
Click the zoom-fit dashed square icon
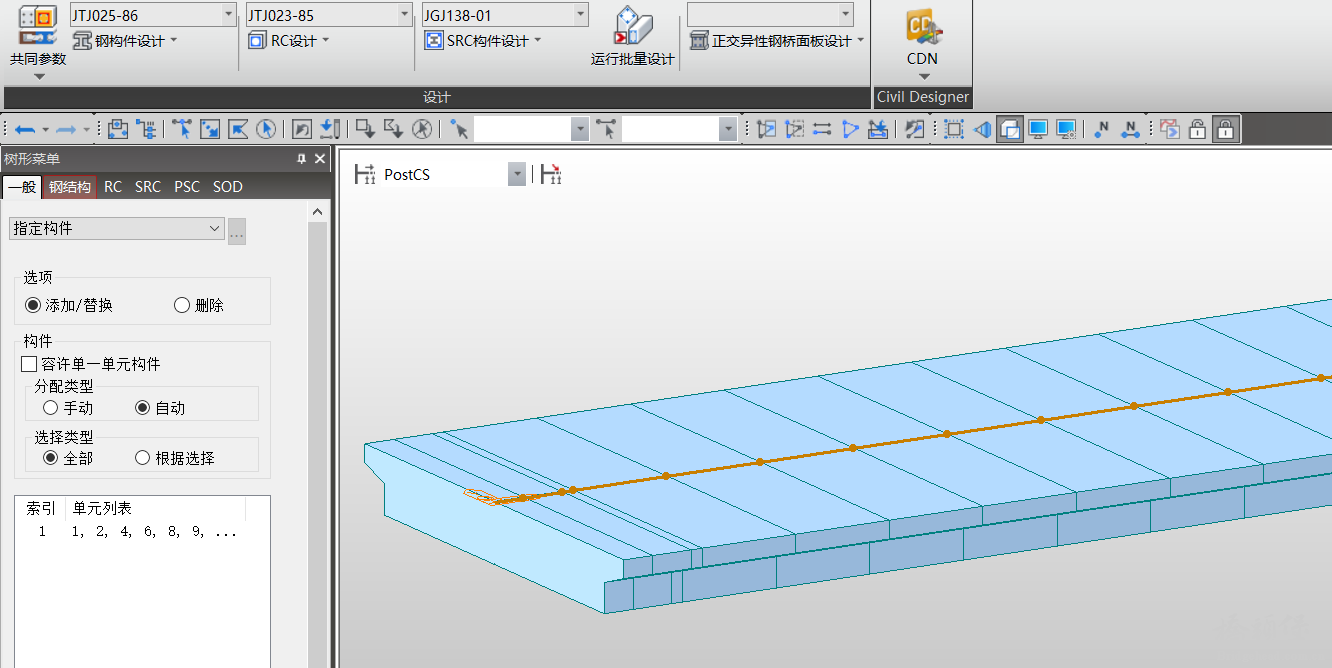[x=954, y=129]
